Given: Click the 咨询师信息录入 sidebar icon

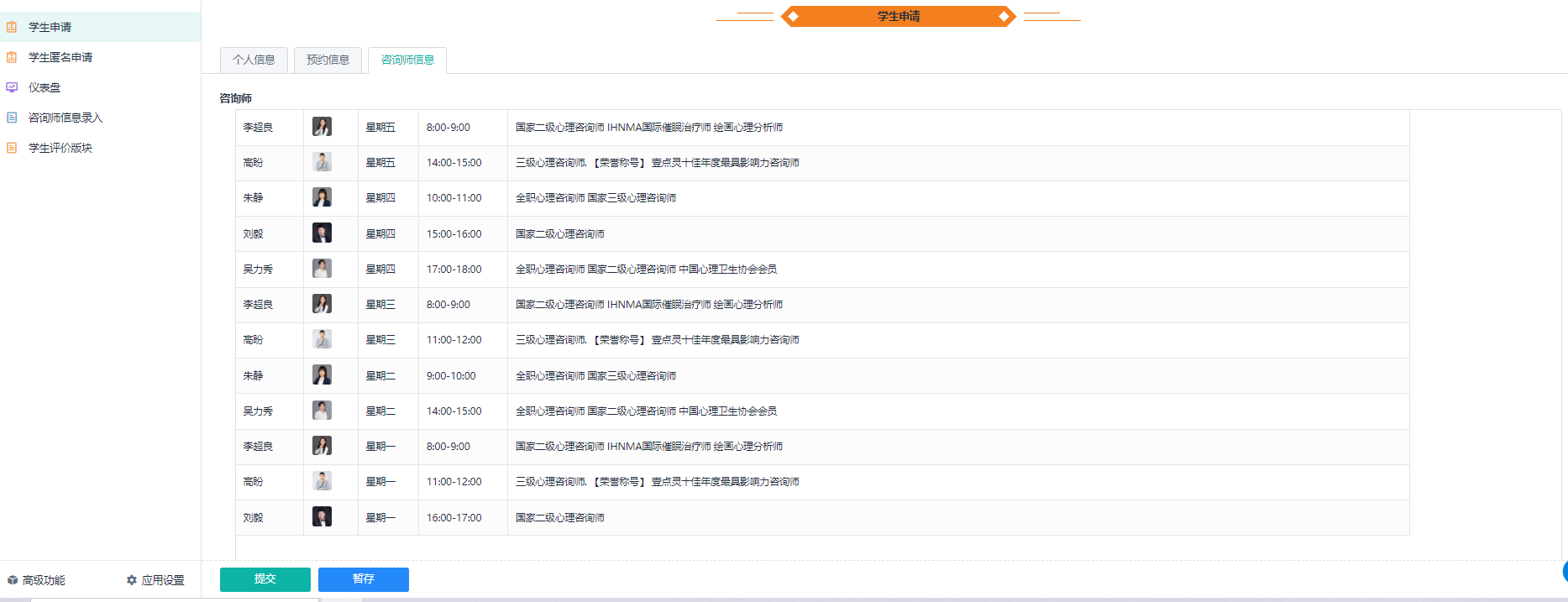Looking at the screenshot, I should pyautogui.click(x=12, y=118).
